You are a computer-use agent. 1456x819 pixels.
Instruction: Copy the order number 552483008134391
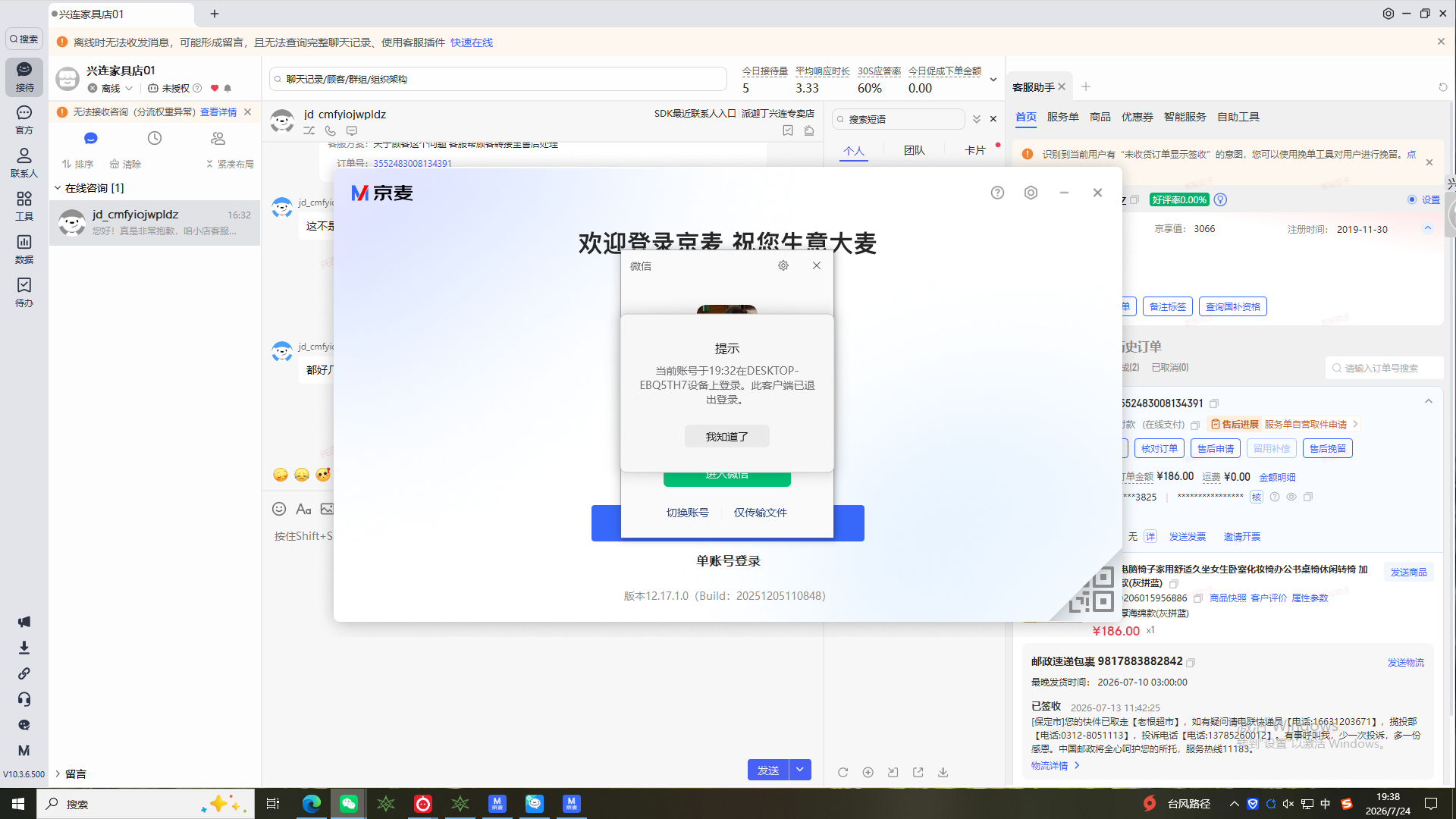[1214, 403]
